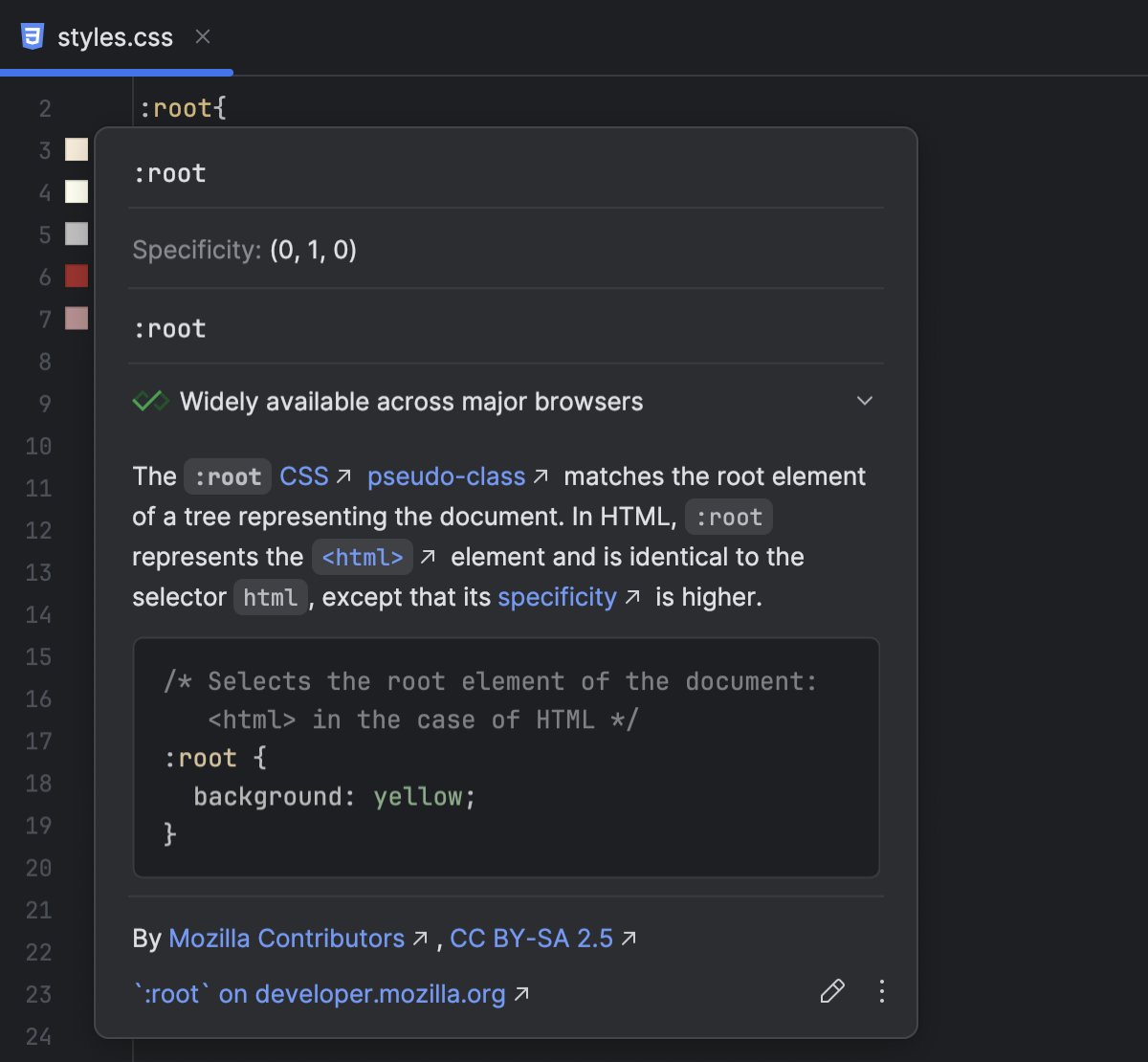
Task: Open the CC BY-SA 2.5 license link
Action: pos(532,939)
